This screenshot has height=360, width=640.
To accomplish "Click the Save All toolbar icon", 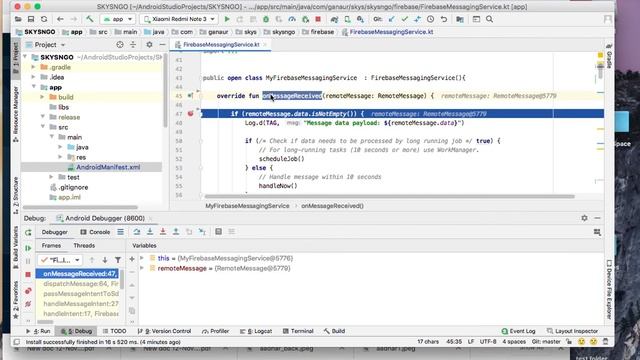I will 31,19.
